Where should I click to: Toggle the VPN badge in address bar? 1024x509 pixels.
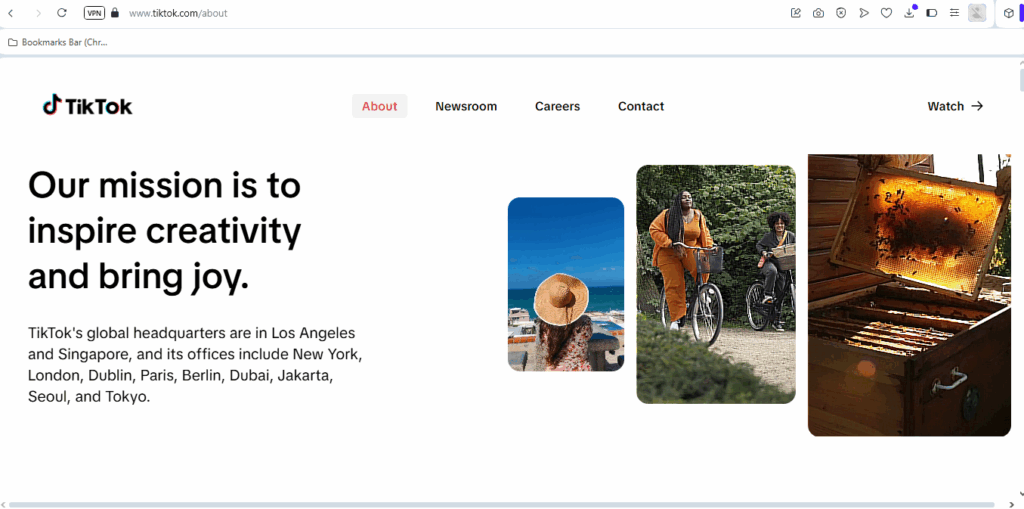pyautogui.click(x=94, y=13)
